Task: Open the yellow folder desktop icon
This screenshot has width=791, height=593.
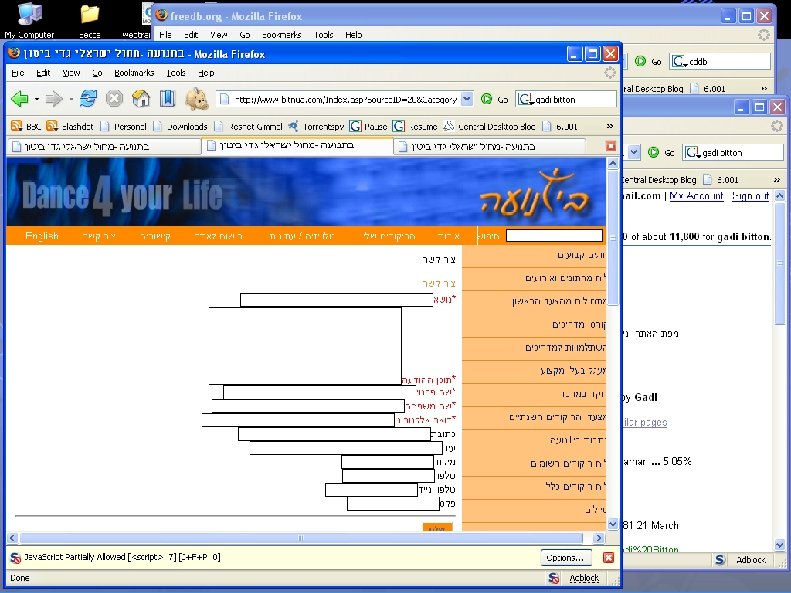Action: [90, 21]
